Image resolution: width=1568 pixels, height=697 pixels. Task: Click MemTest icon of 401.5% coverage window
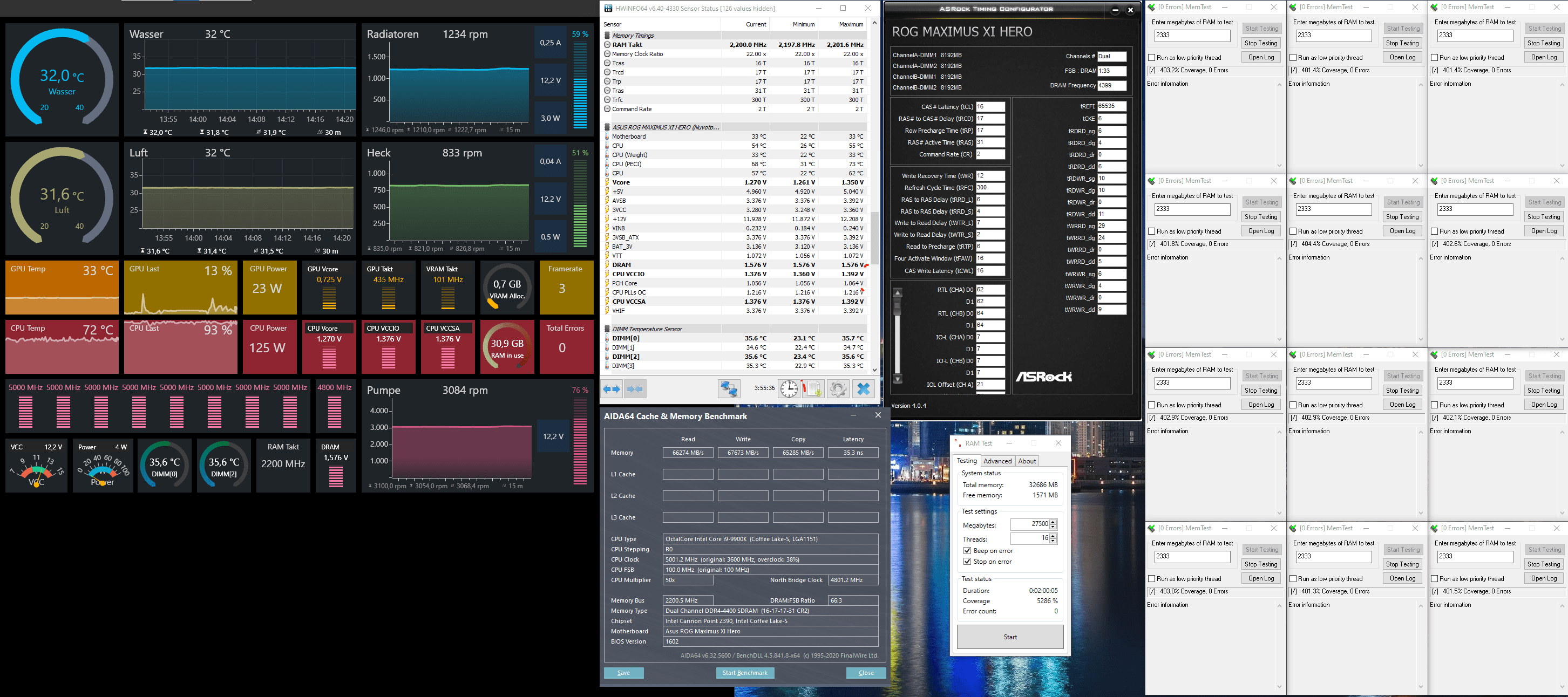(x=1434, y=529)
